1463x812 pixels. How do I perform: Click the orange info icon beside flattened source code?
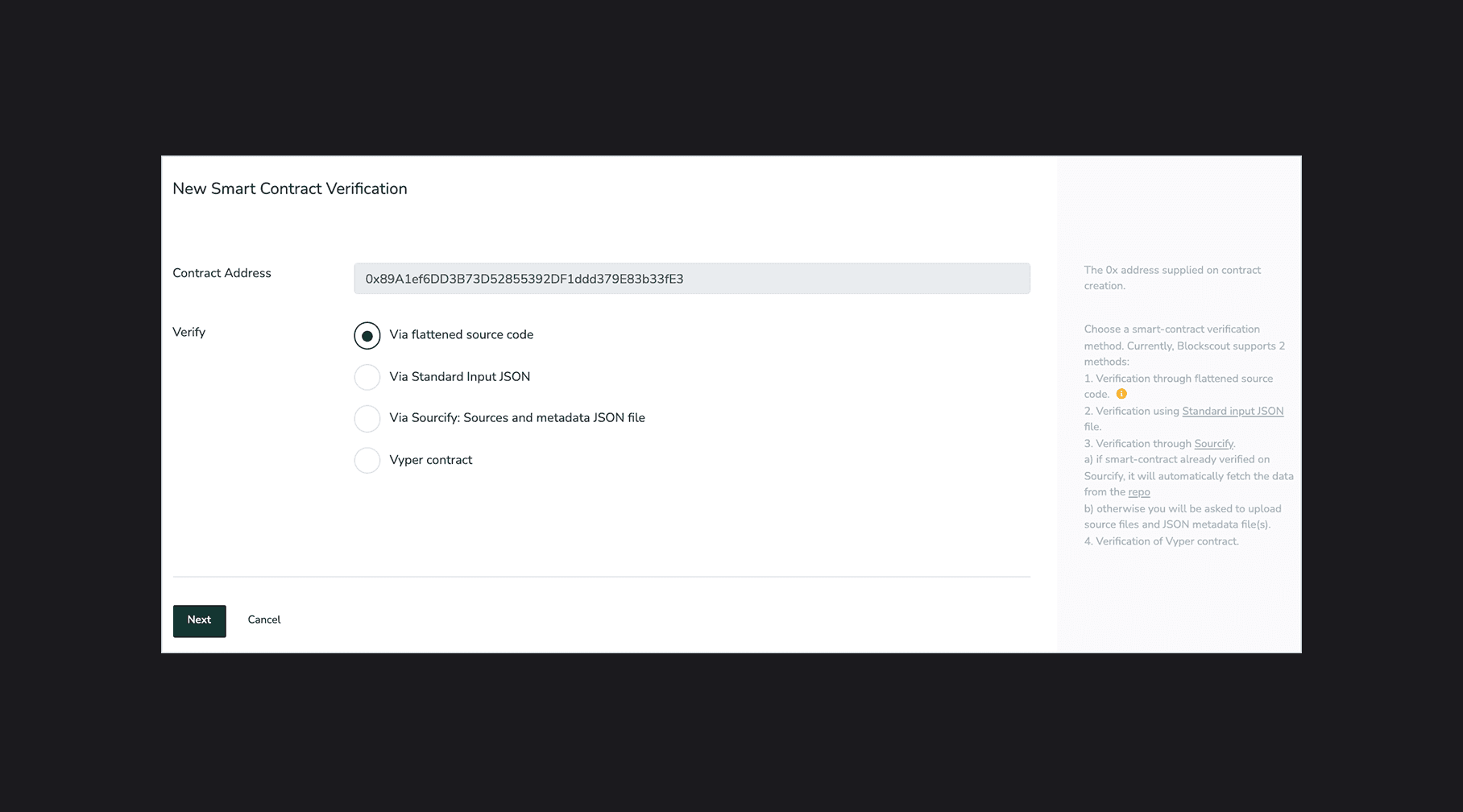(x=1121, y=394)
